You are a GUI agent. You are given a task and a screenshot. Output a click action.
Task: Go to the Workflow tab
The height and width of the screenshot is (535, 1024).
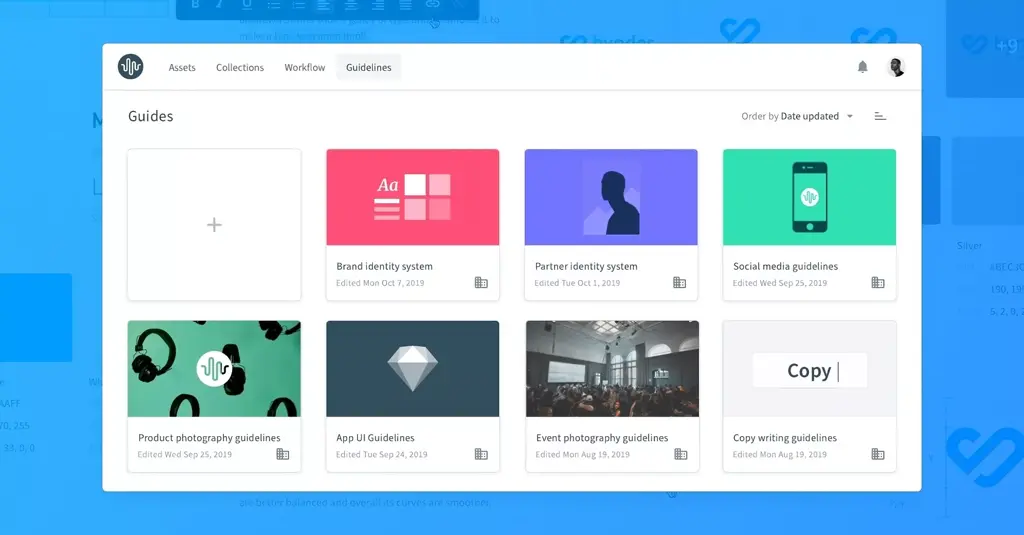(305, 68)
